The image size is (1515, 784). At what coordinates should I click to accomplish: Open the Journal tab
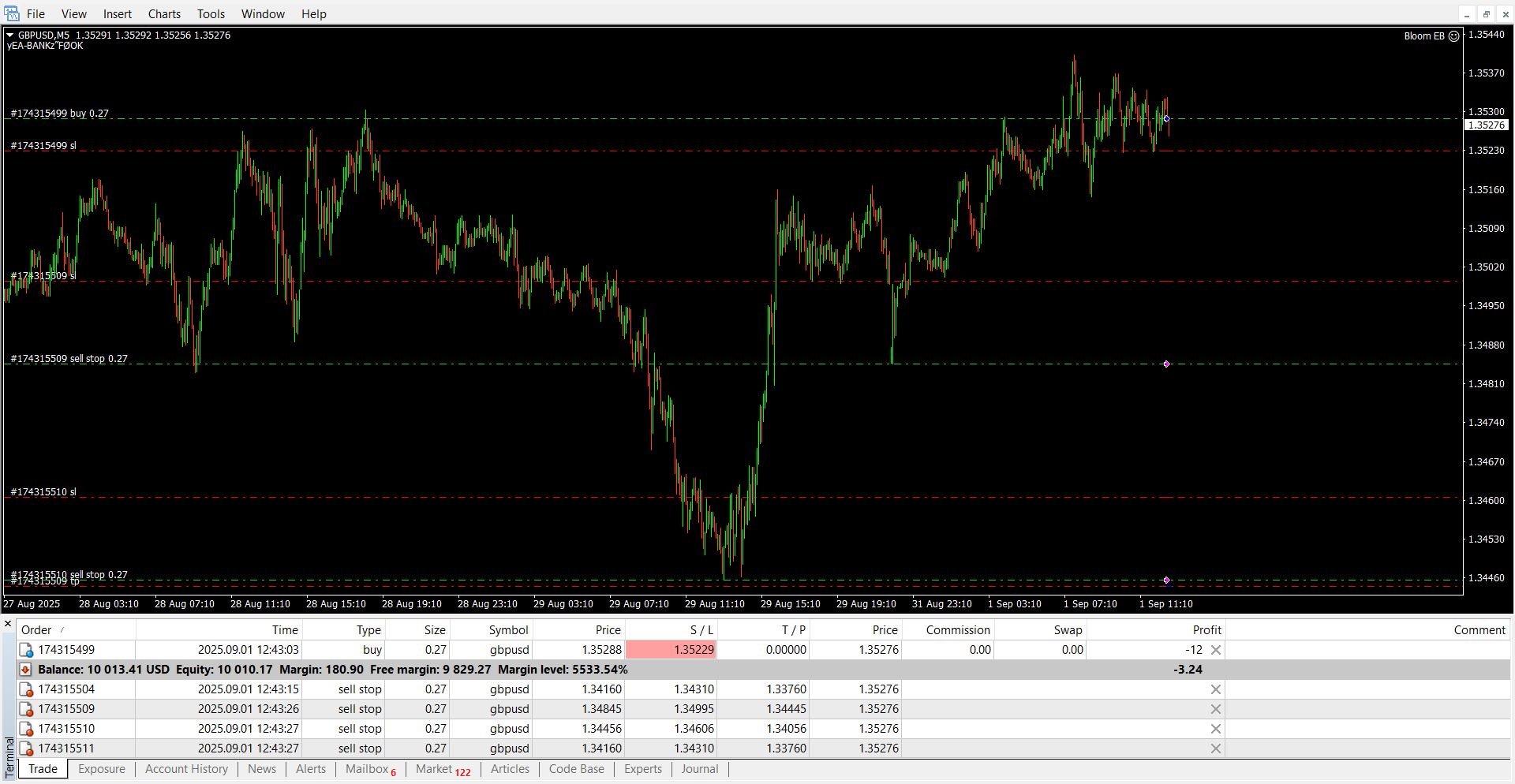click(x=699, y=769)
